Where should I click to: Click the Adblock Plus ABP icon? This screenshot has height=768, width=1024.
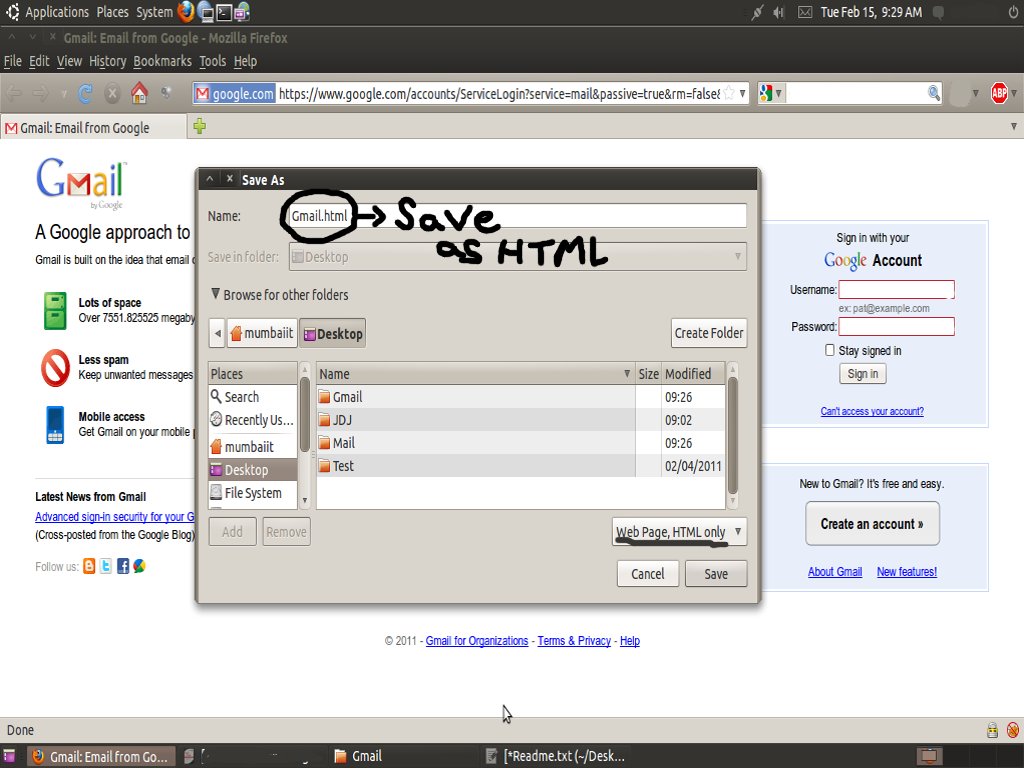(x=999, y=93)
